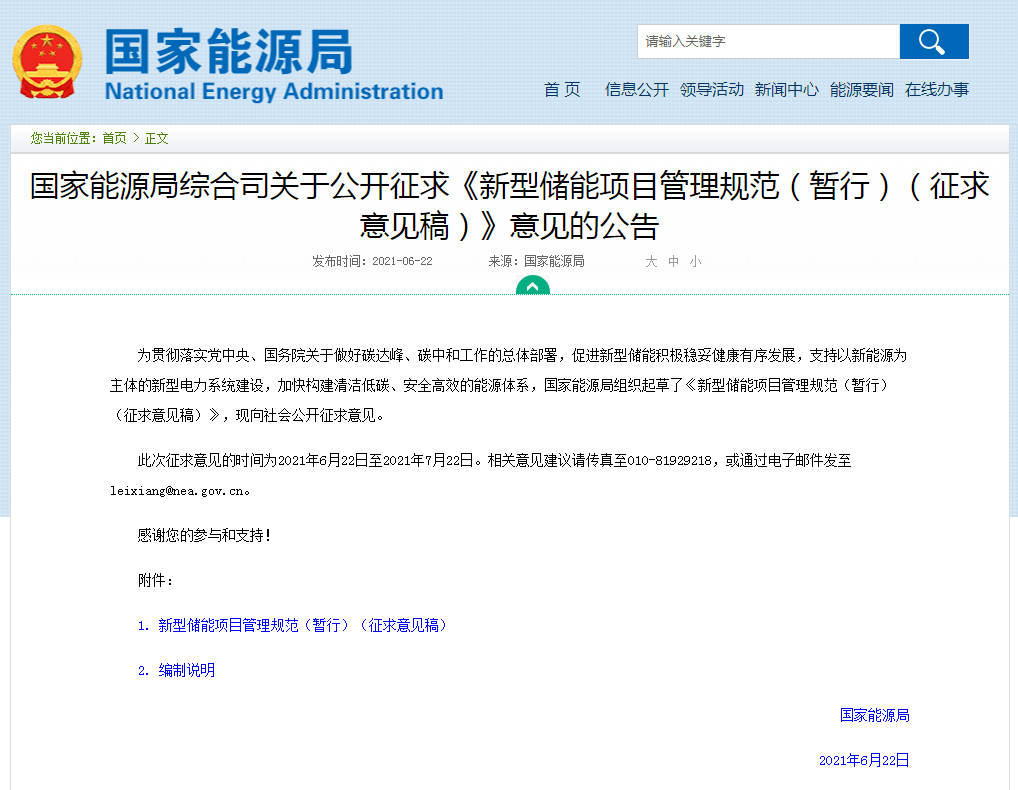
Task: Collapse the article using the green arrow icon
Action: (x=533, y=286)
